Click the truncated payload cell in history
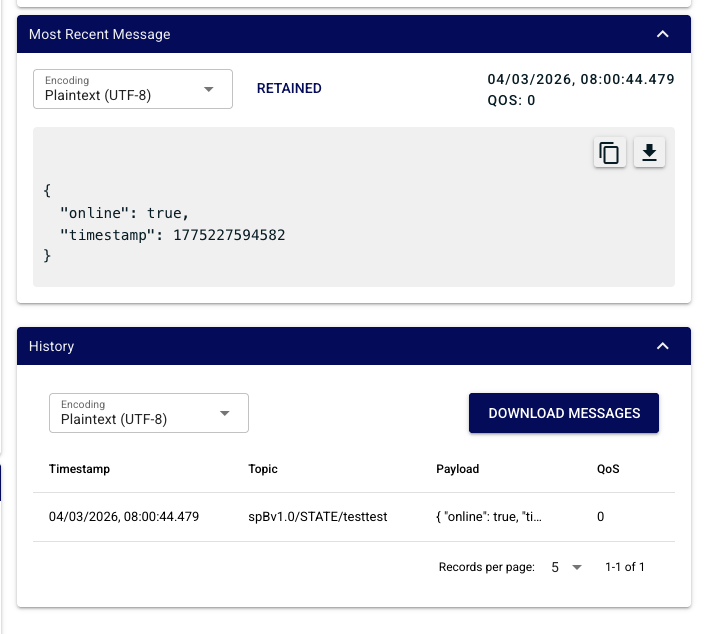Image resolution: width=727 pixels, height=634 pixels. point(489,517)
